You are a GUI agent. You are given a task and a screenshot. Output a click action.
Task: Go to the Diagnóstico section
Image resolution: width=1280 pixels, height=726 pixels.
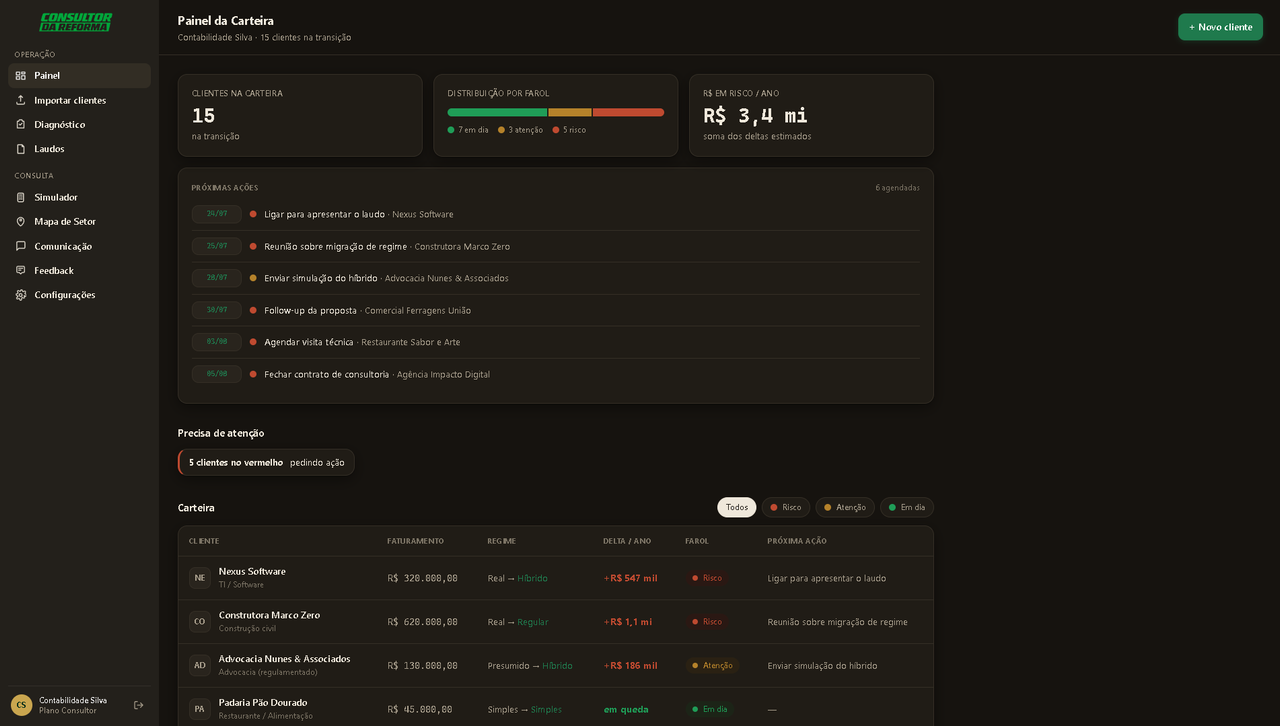point(79,124)
